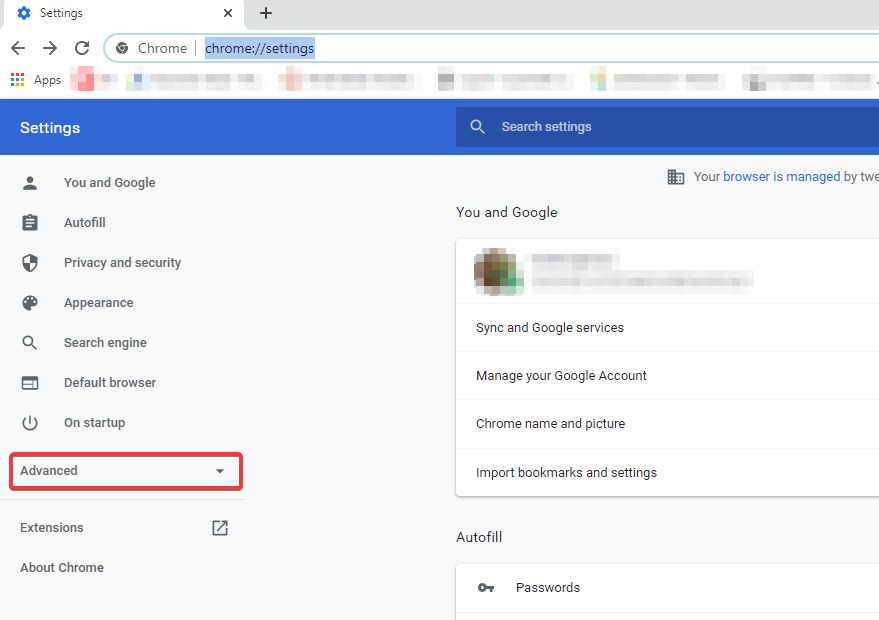This screenshot has height=620, width=879.
Task: Click the Appearance palette icon
Action: (x=30, y=302)
